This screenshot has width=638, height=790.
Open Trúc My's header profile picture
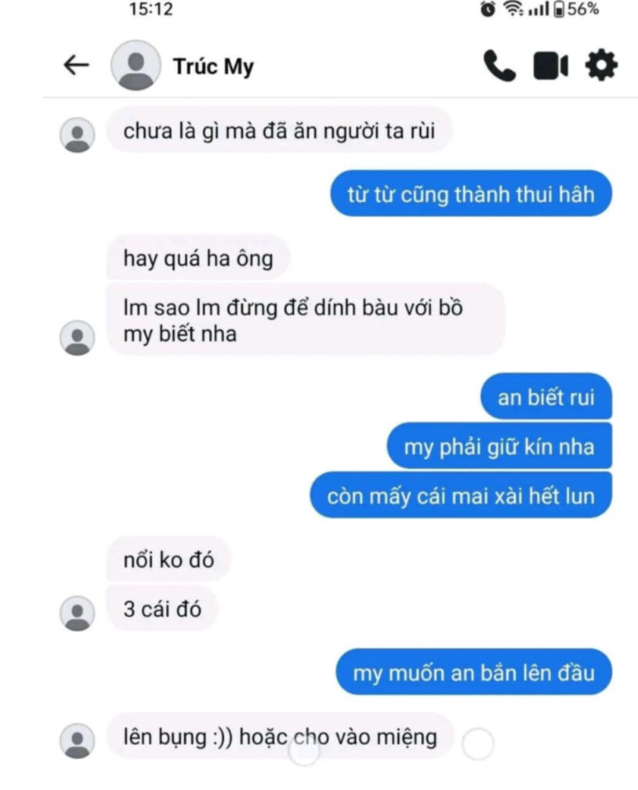pyautogui.click(x=136, y=65)
